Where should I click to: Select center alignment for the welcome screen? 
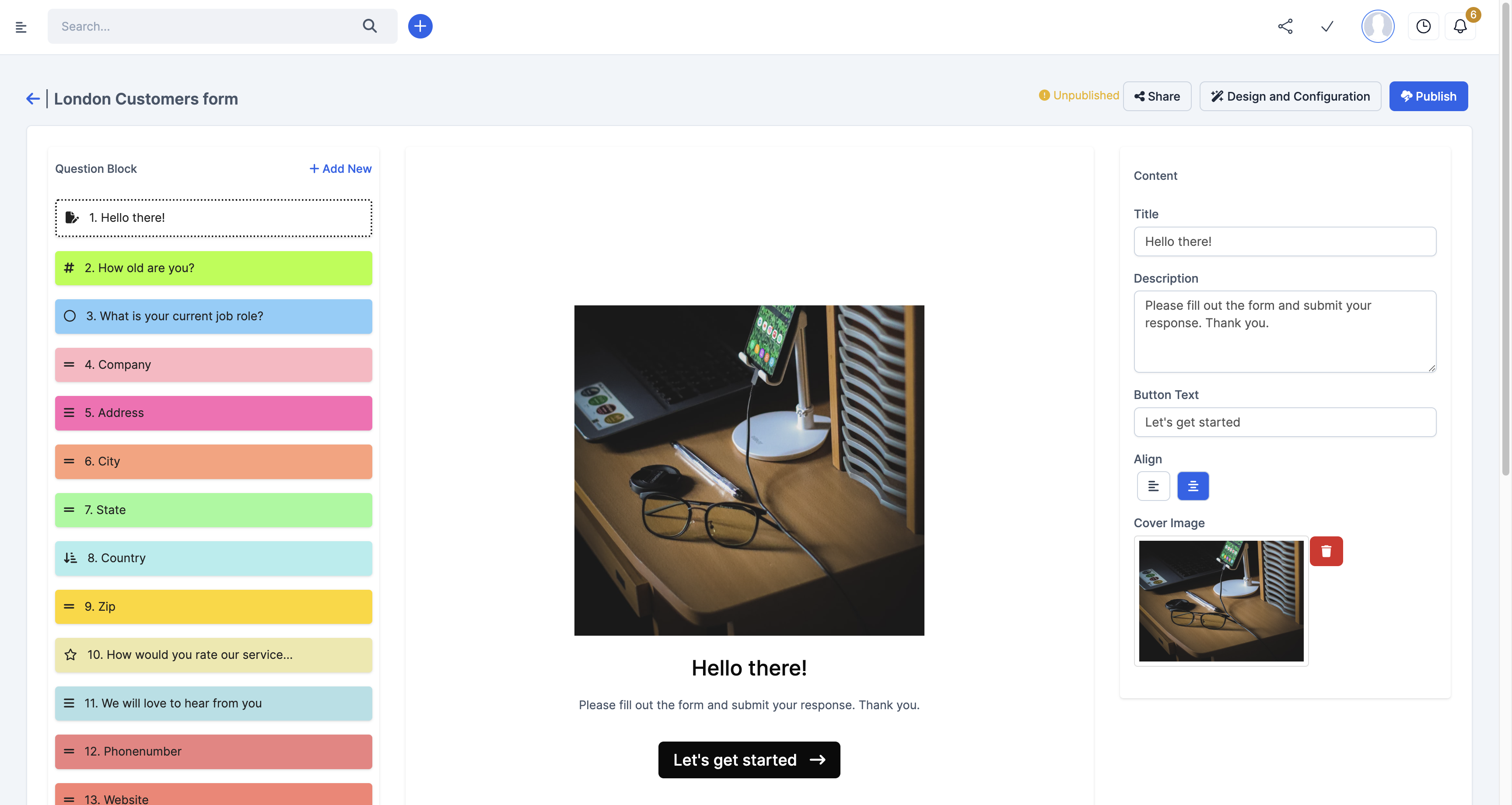coord(1193,486)
